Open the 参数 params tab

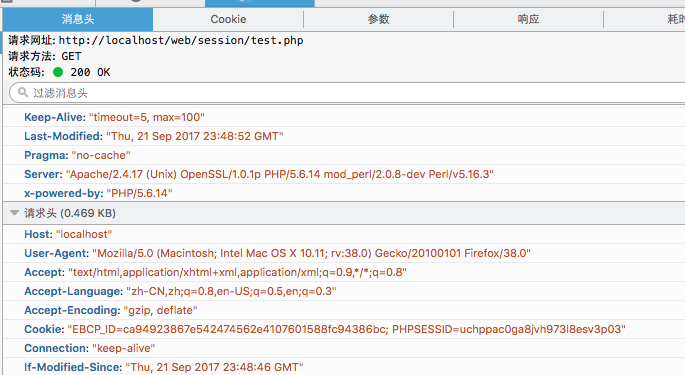(378, 19)
